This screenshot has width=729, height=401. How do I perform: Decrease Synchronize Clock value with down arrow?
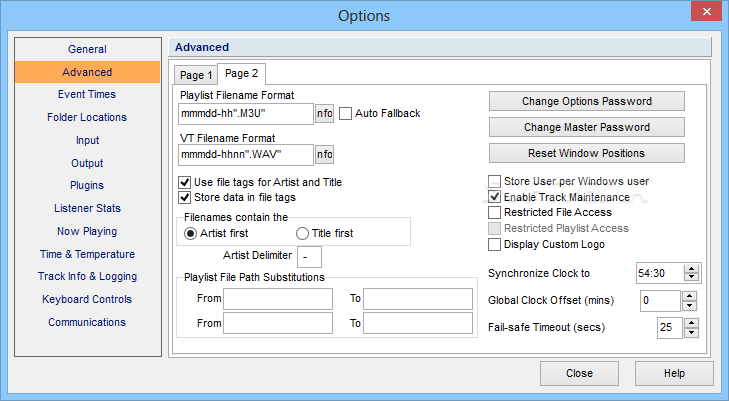pyautogui.click(x=691, y=277)
